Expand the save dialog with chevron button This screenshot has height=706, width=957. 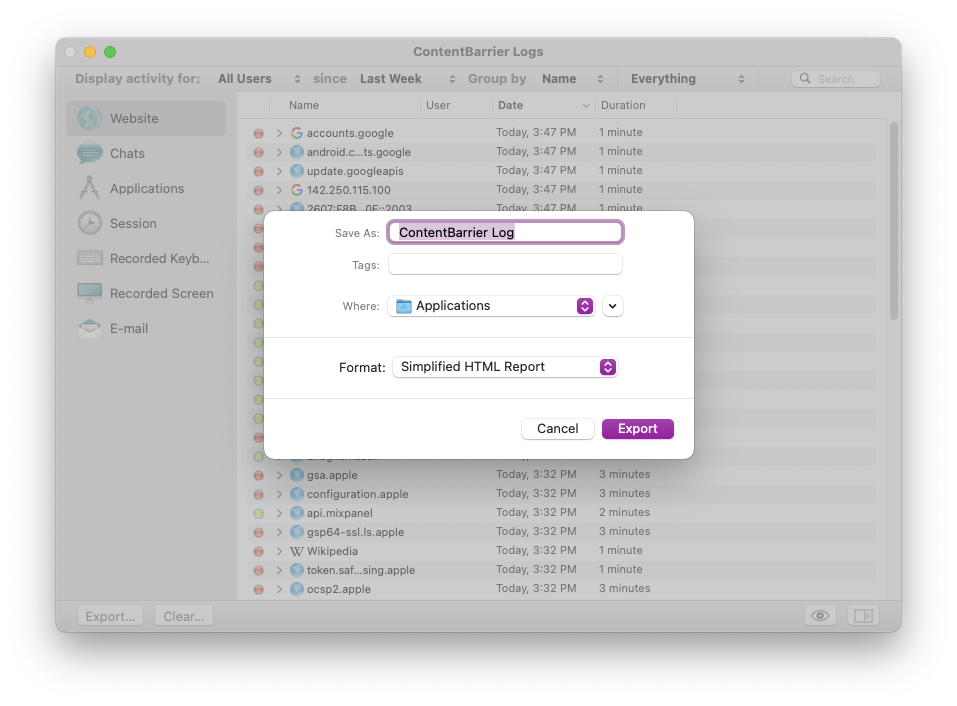point(612,306)
